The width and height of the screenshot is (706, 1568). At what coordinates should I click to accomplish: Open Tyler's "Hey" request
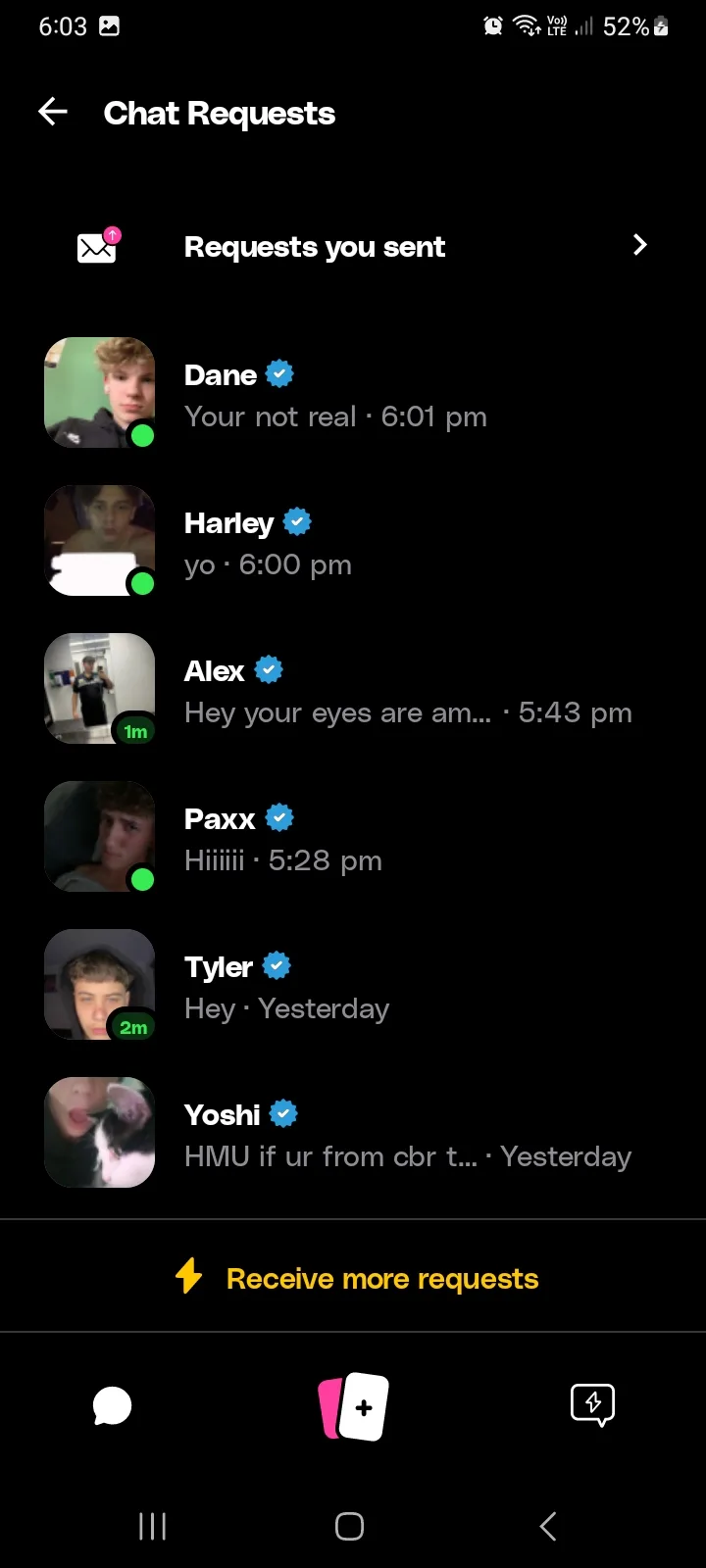point(353,986)
